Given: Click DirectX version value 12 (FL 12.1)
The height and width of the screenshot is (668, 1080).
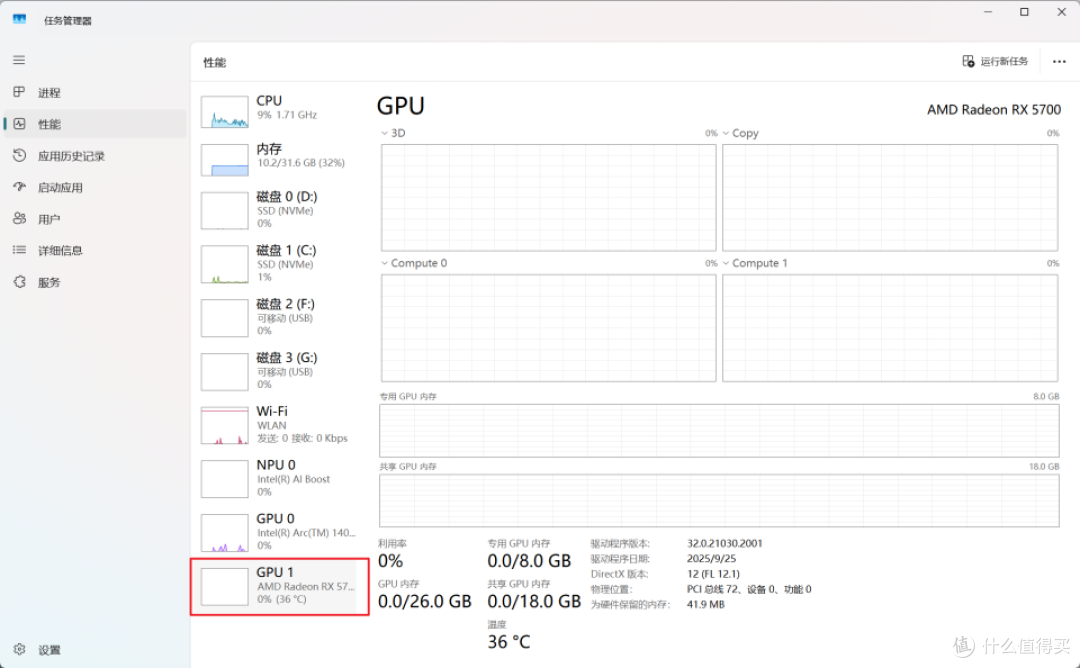Looking at the screenshot, I should point(713,574).
